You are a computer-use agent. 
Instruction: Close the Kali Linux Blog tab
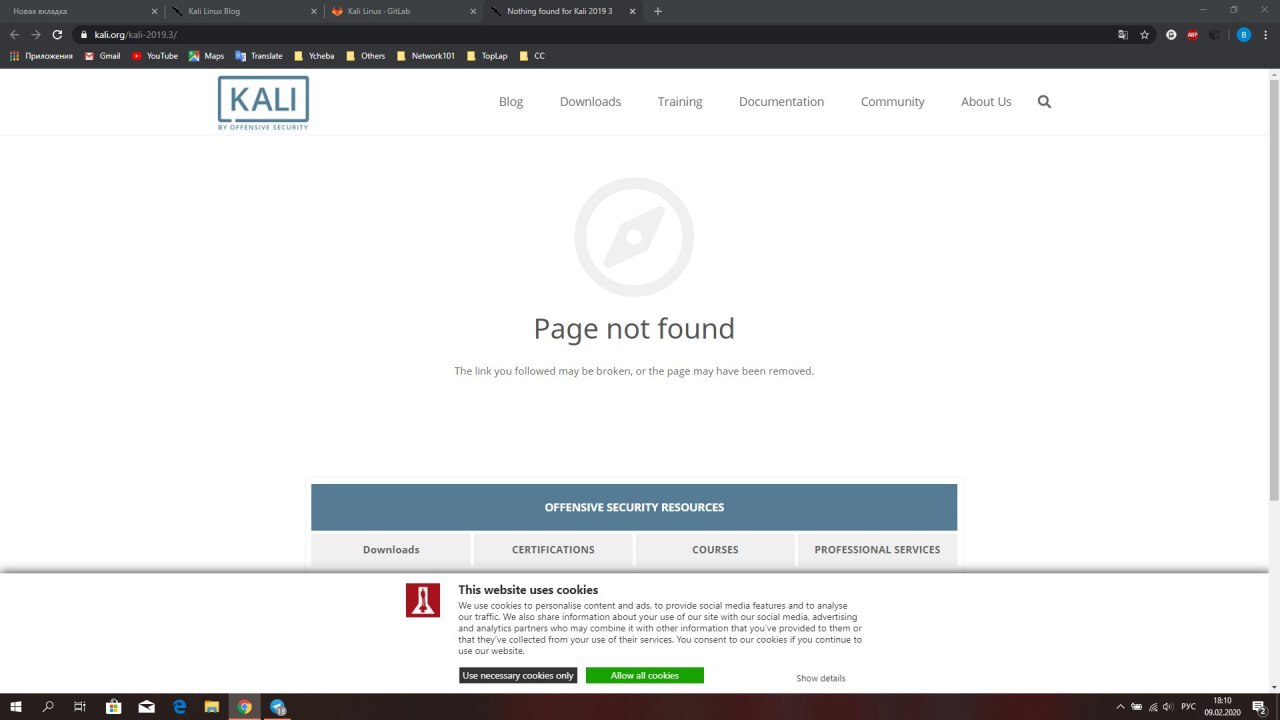[314, 11]
